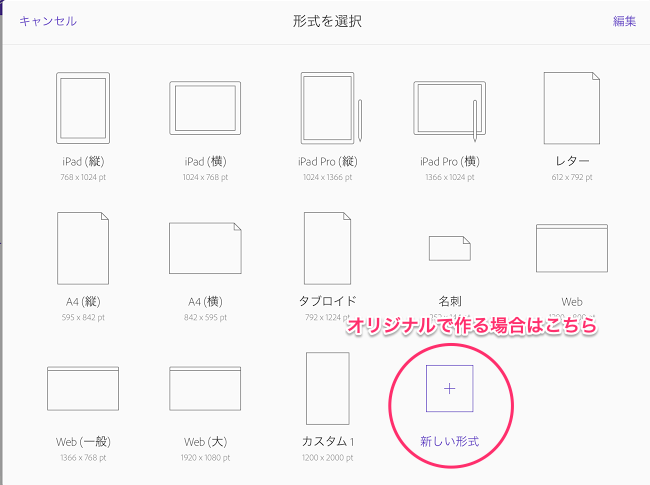Click the iPad (縦) label text

pyautogui.click(x=83, y=161)
